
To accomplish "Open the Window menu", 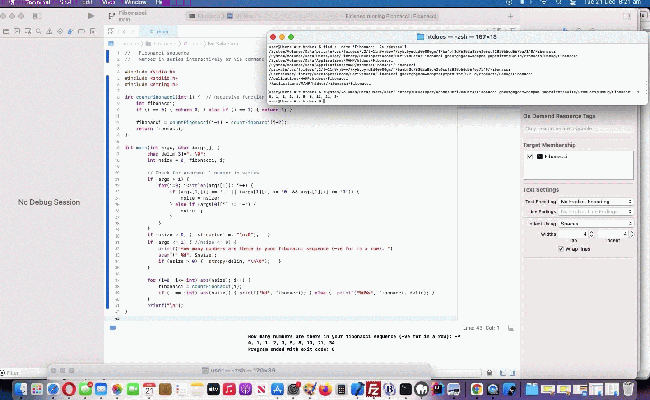I will [136, 2].
